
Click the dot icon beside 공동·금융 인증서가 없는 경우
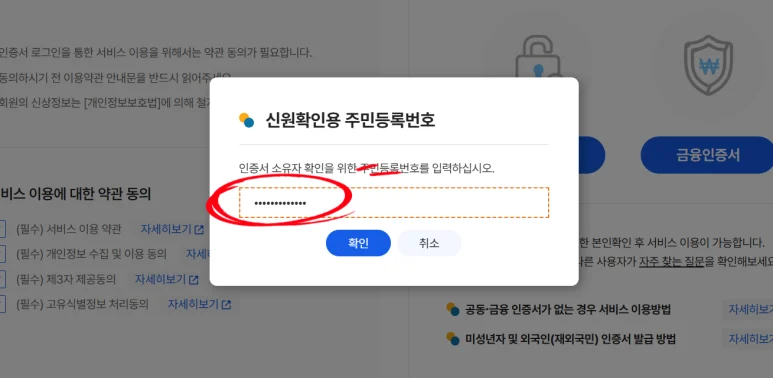(x=453, y=309)
